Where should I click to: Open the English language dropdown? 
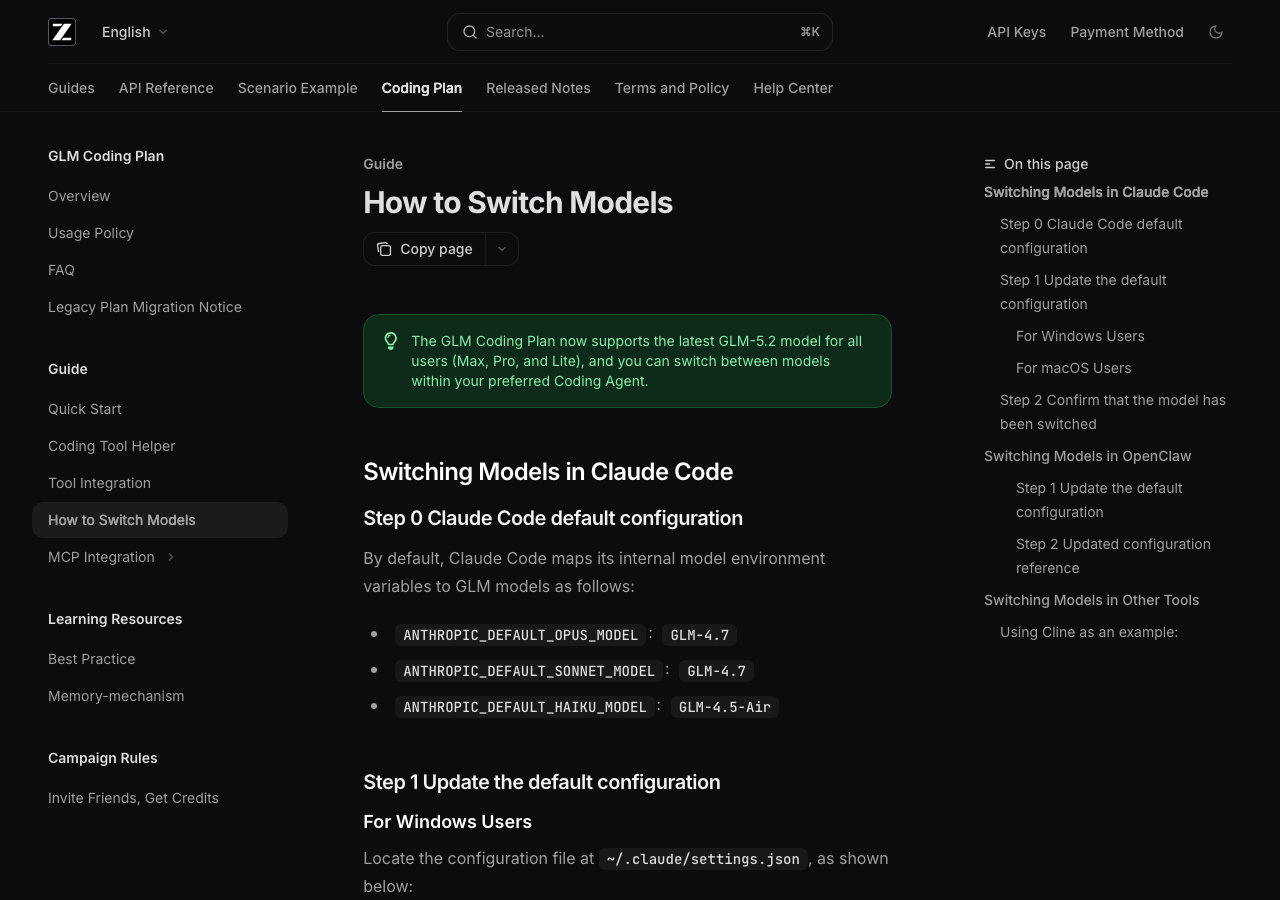(135, 32)
